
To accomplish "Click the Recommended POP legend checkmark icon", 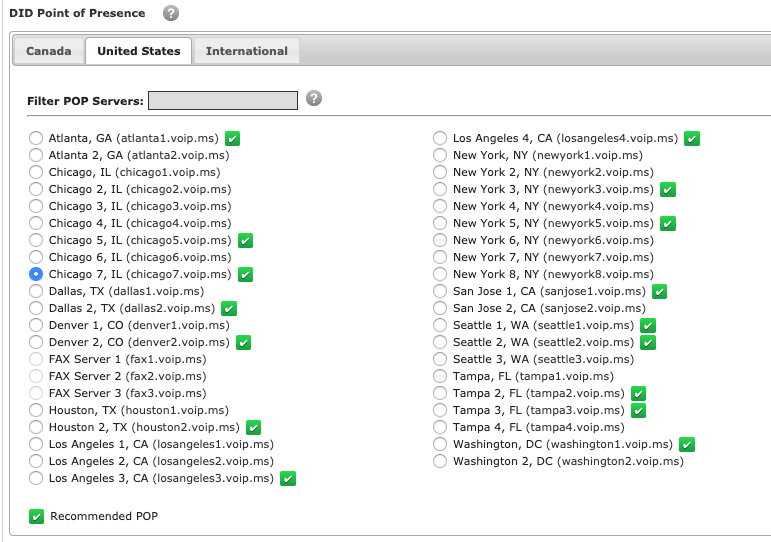I will [x=36, y=516].
